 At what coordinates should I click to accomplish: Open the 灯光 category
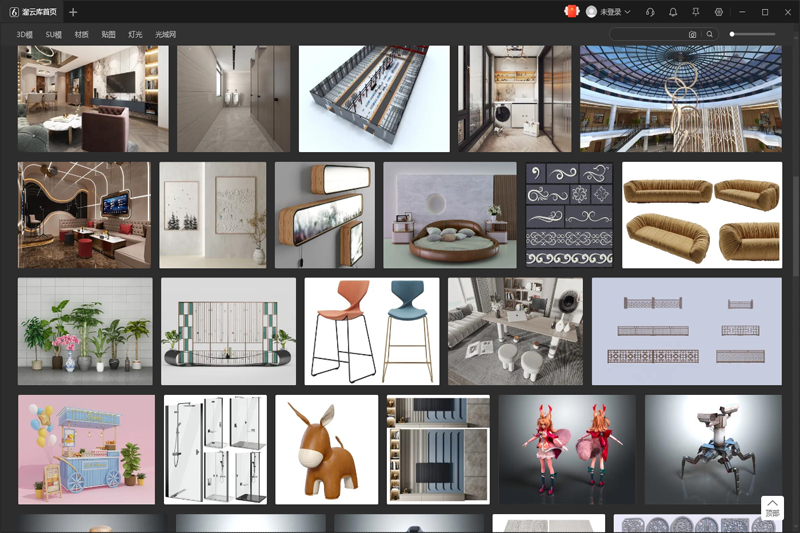[135, 34]
